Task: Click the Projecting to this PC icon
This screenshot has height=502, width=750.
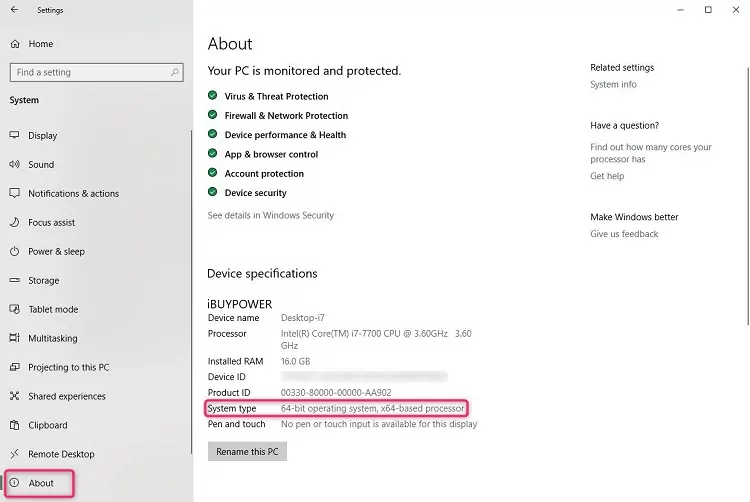Action: 14,367
